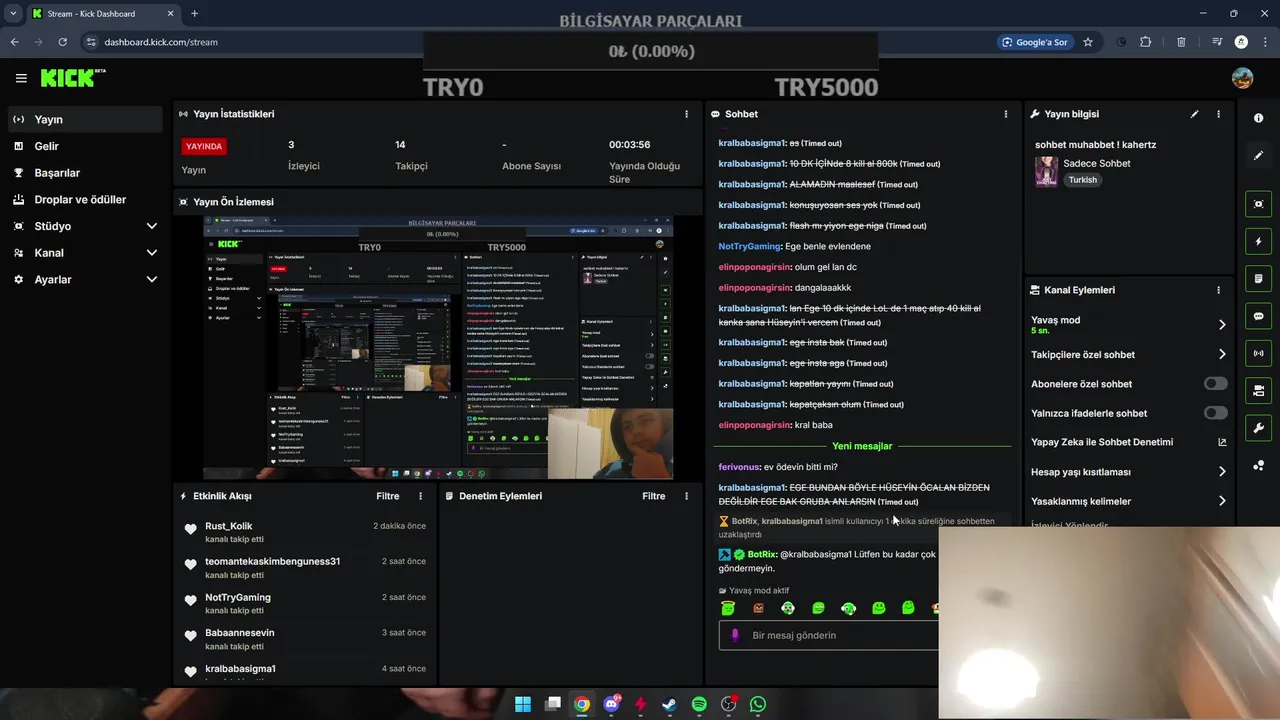Screen dimensions: 1280x720
Task: Open Hesap yaşı kısıtlaması chevron
Action: 1221,472
